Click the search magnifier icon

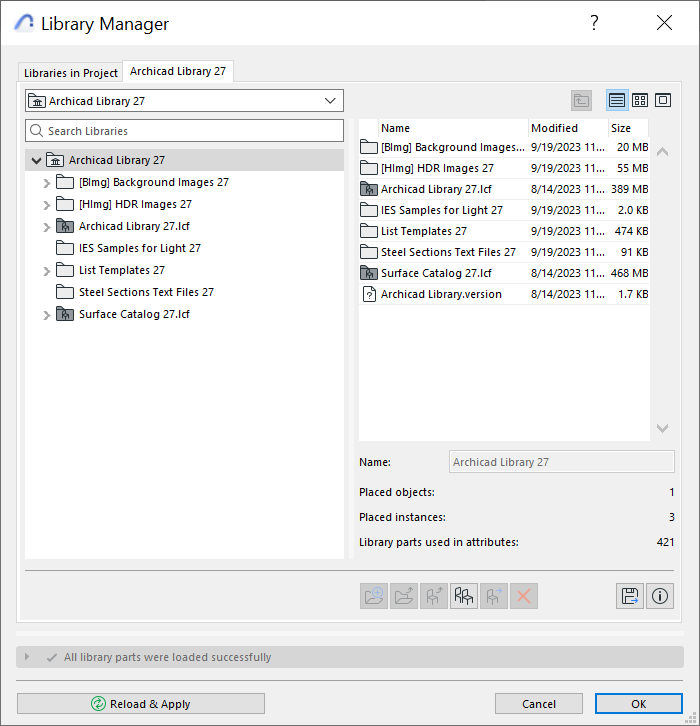point(36,131)
